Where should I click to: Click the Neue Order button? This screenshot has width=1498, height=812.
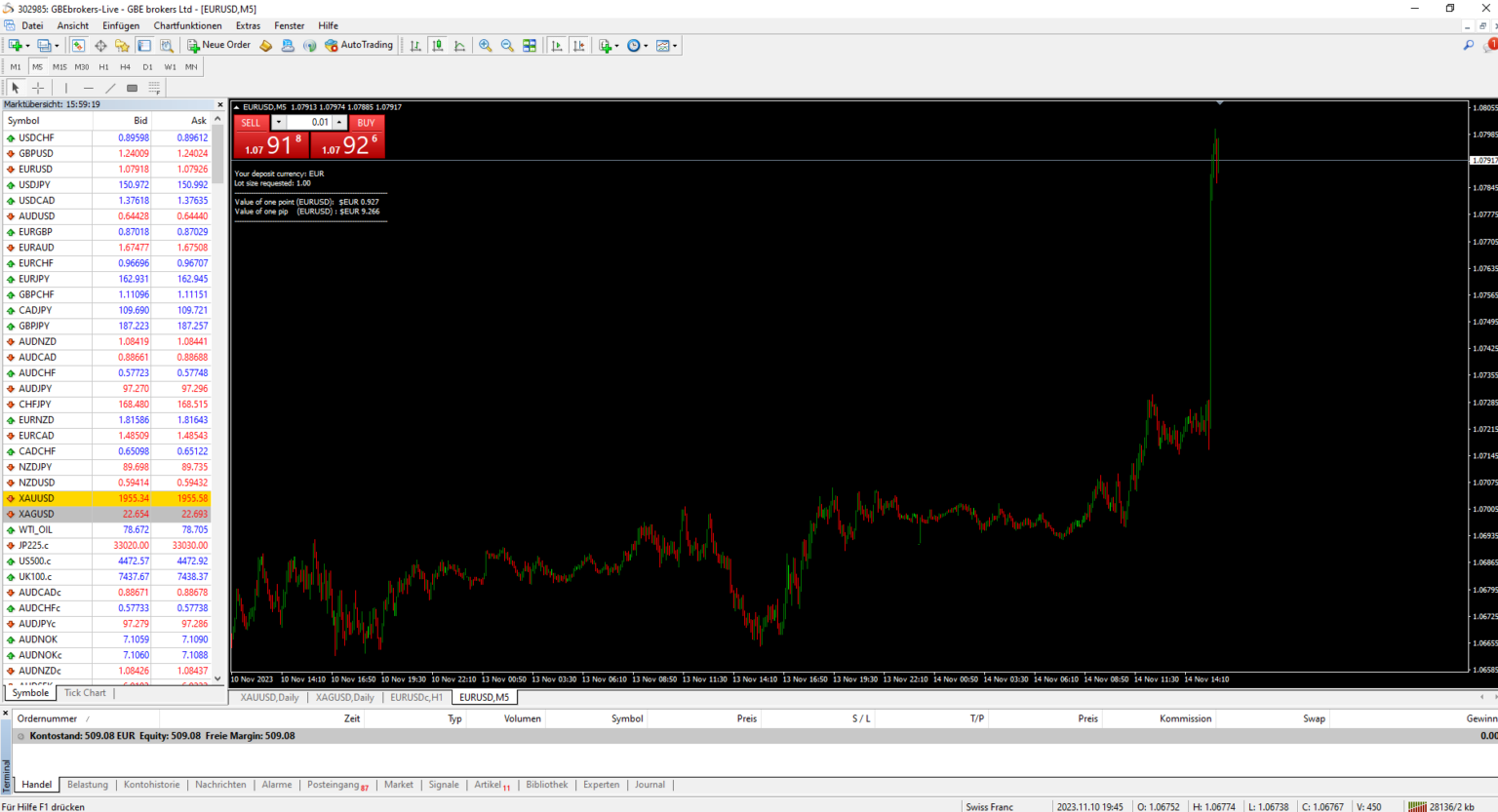tap(218, 45)
